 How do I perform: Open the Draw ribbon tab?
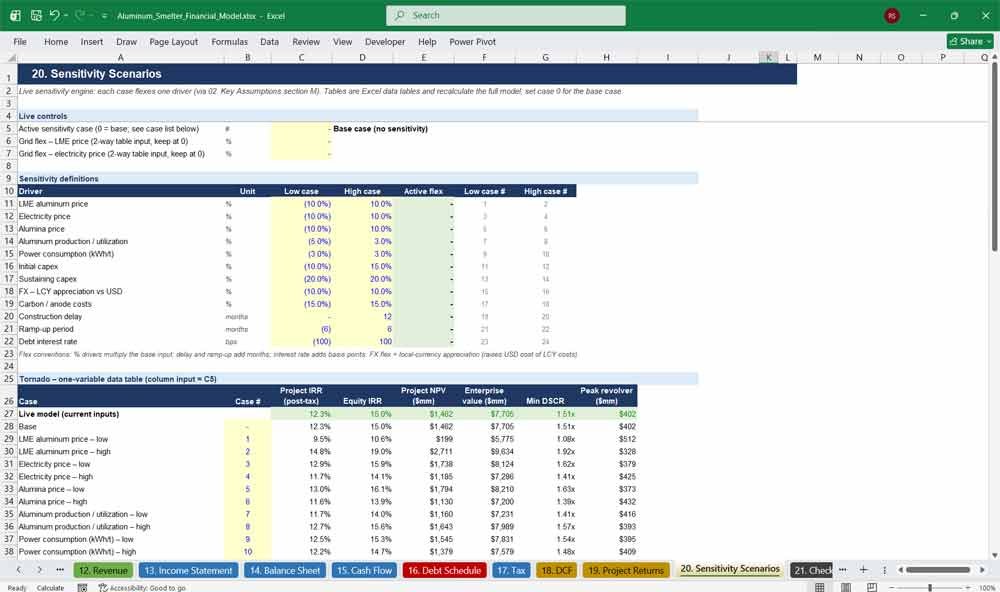click(126, 41)
